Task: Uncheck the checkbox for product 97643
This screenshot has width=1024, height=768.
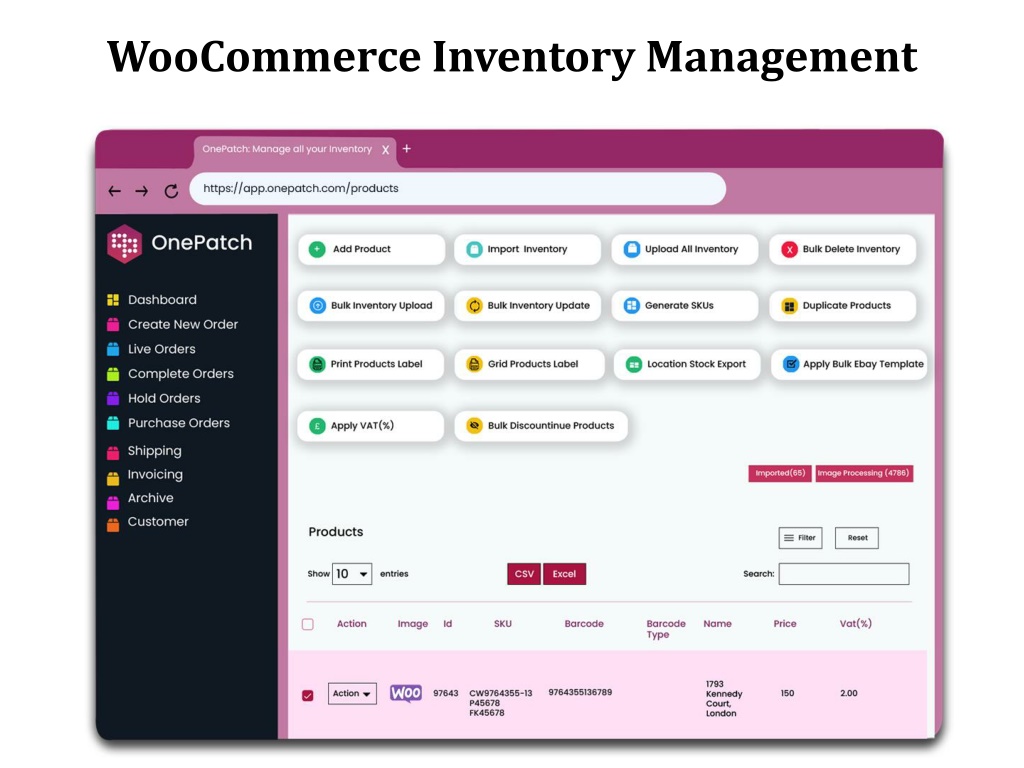Action: pos(308,696)
